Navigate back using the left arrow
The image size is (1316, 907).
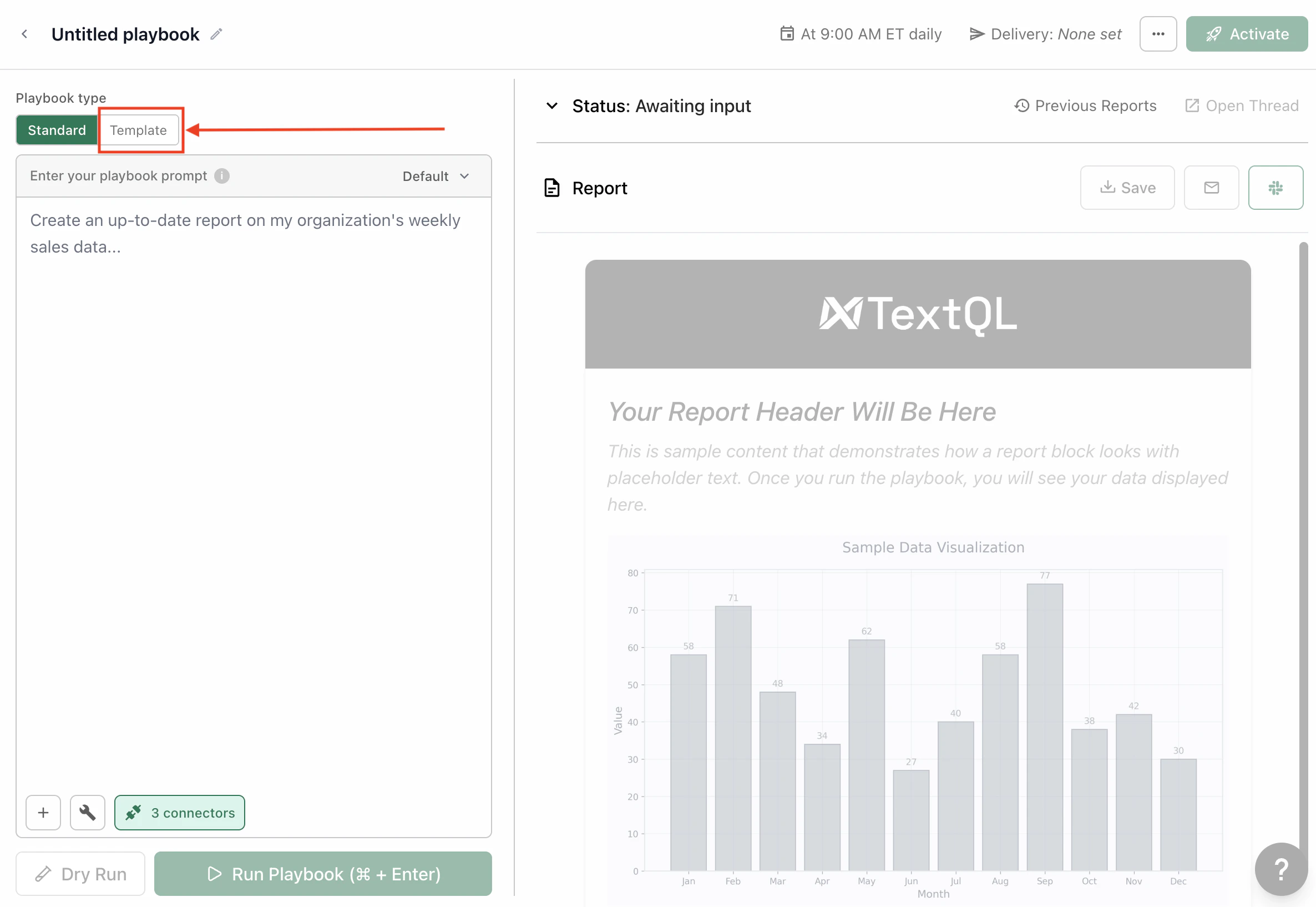click(24, 33)
